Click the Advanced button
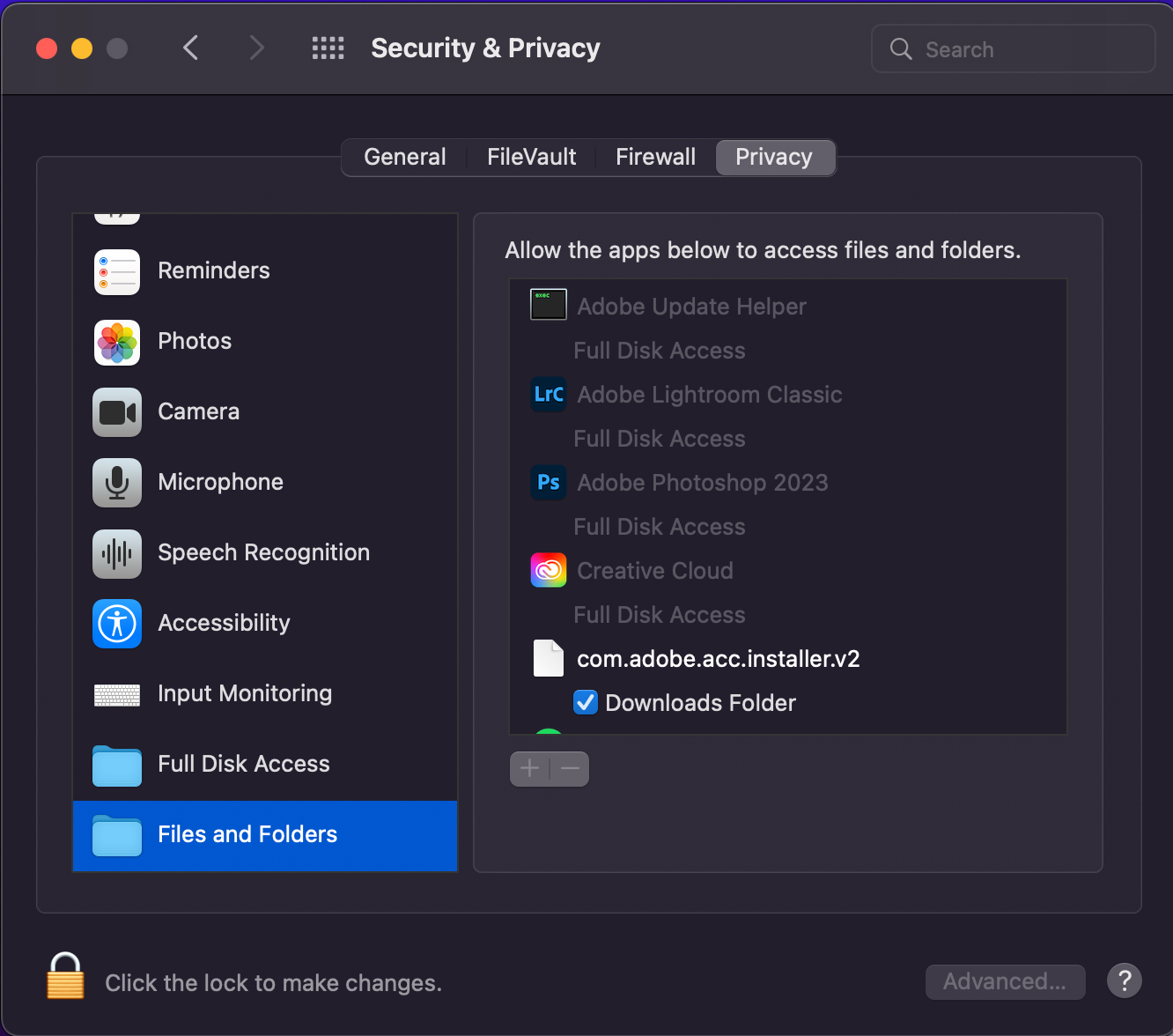Screen dimensions: 1173x1036 tap(1005, 981)
